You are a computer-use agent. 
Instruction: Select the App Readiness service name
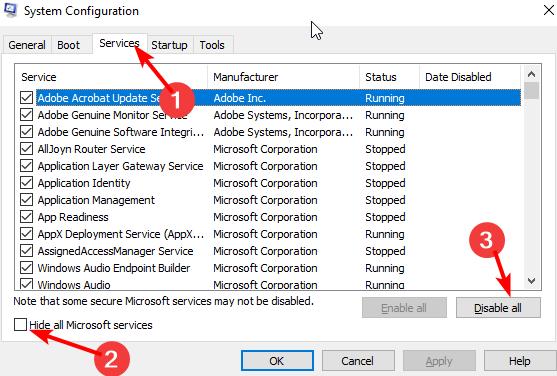click(73, 217)
